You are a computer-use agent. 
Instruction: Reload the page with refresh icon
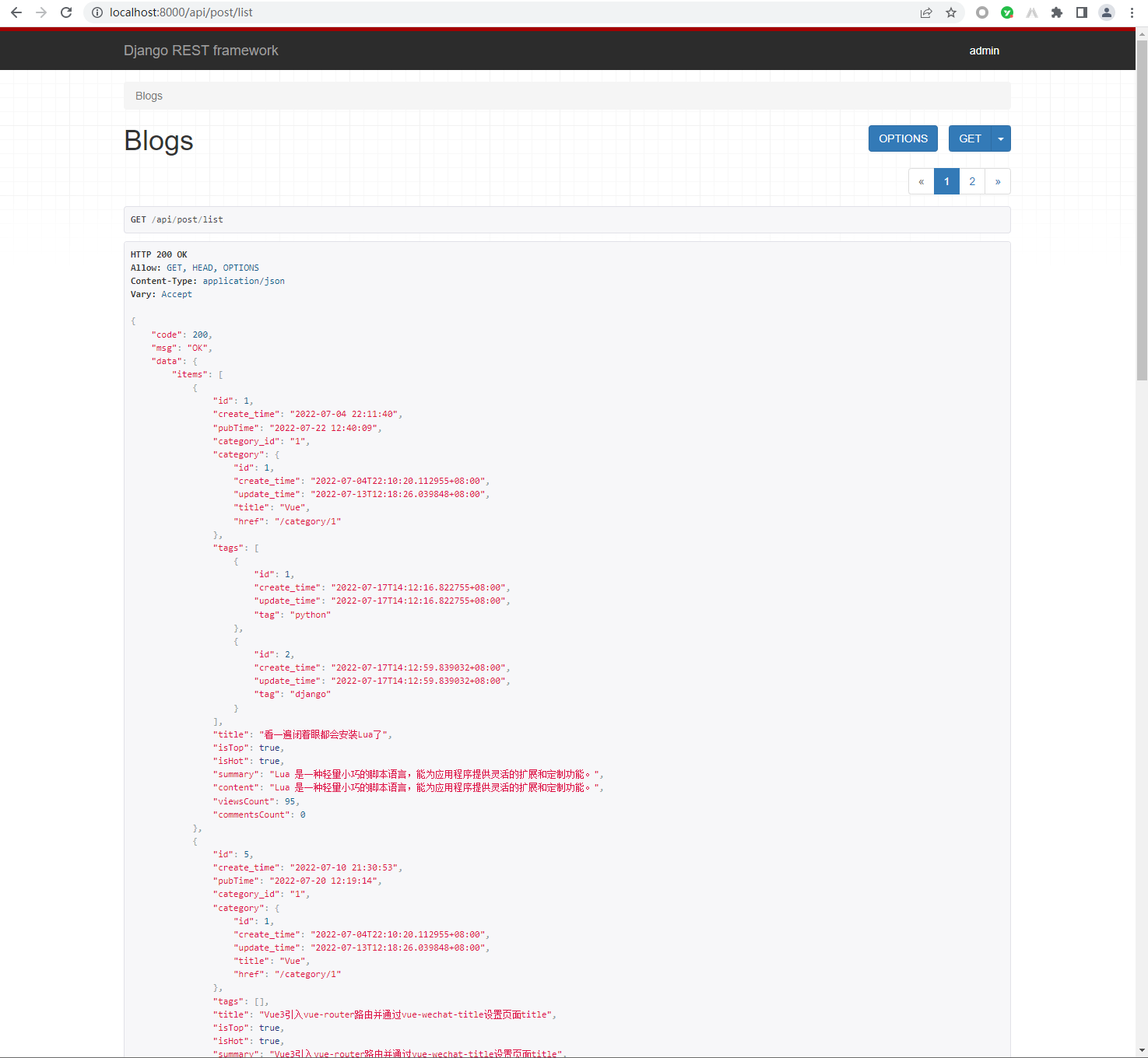pyautogui.click(x=66, y=12)
